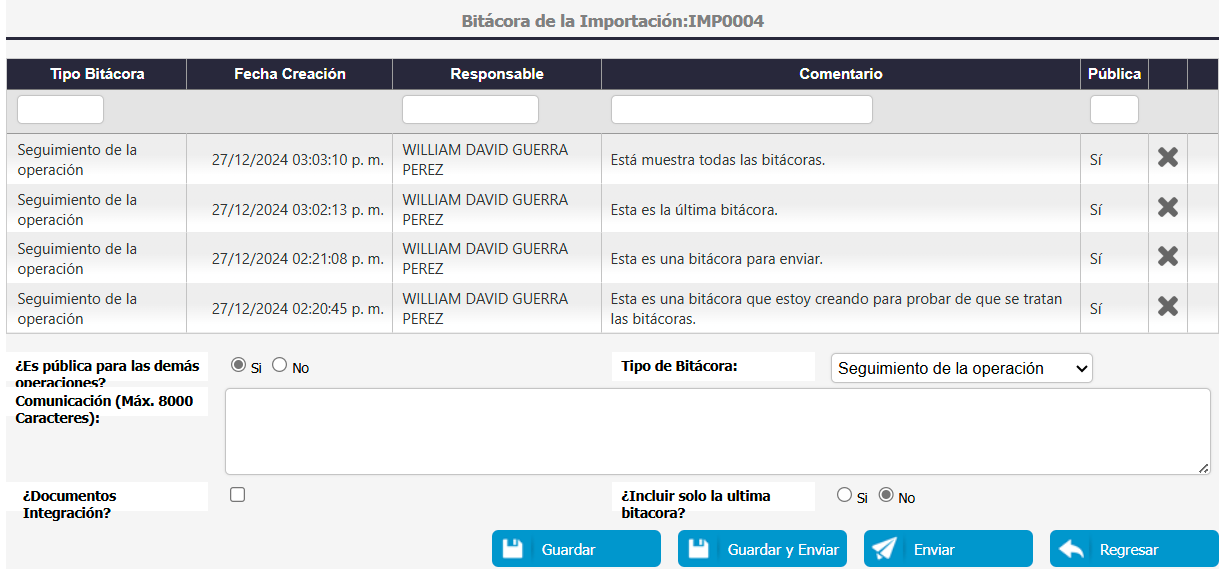Open the Tipo de Bitácora dropdown
Viewport: 1225px width, 588px height.
[x=961, y=368]
